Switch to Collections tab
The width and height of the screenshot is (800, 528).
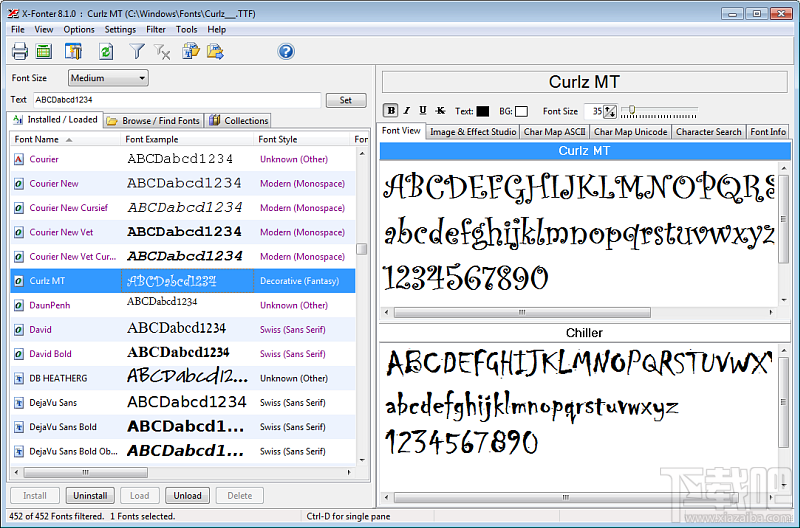[239, 121]
